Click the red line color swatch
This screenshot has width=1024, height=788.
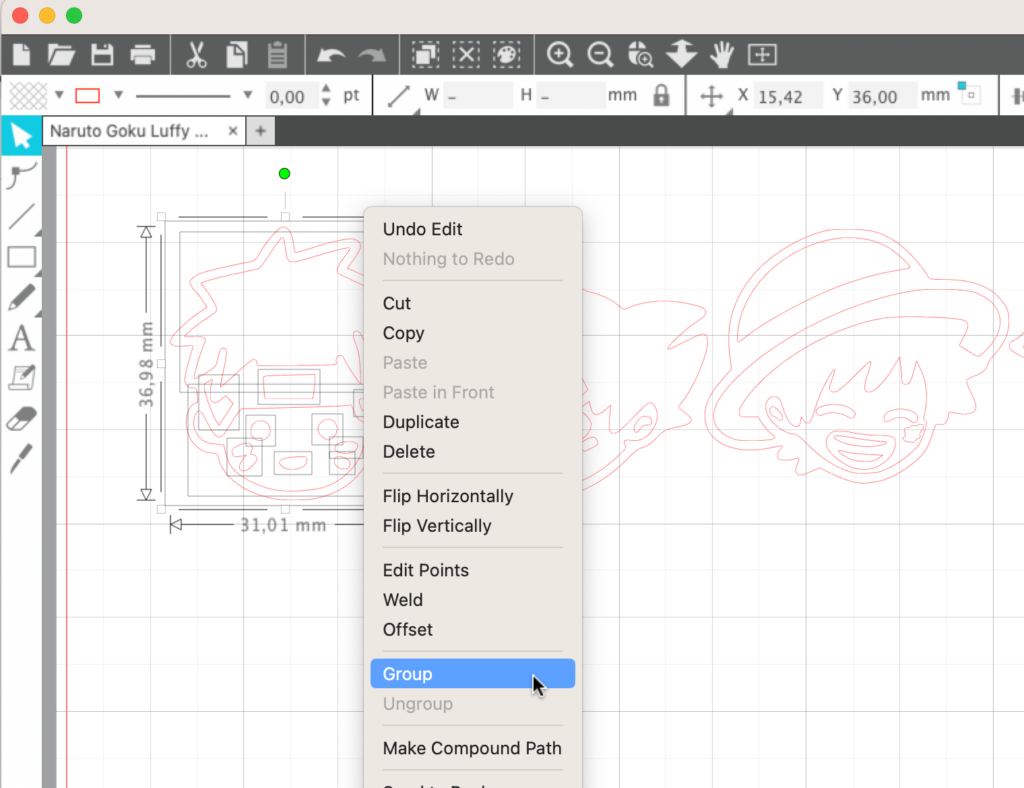(88, 96)
